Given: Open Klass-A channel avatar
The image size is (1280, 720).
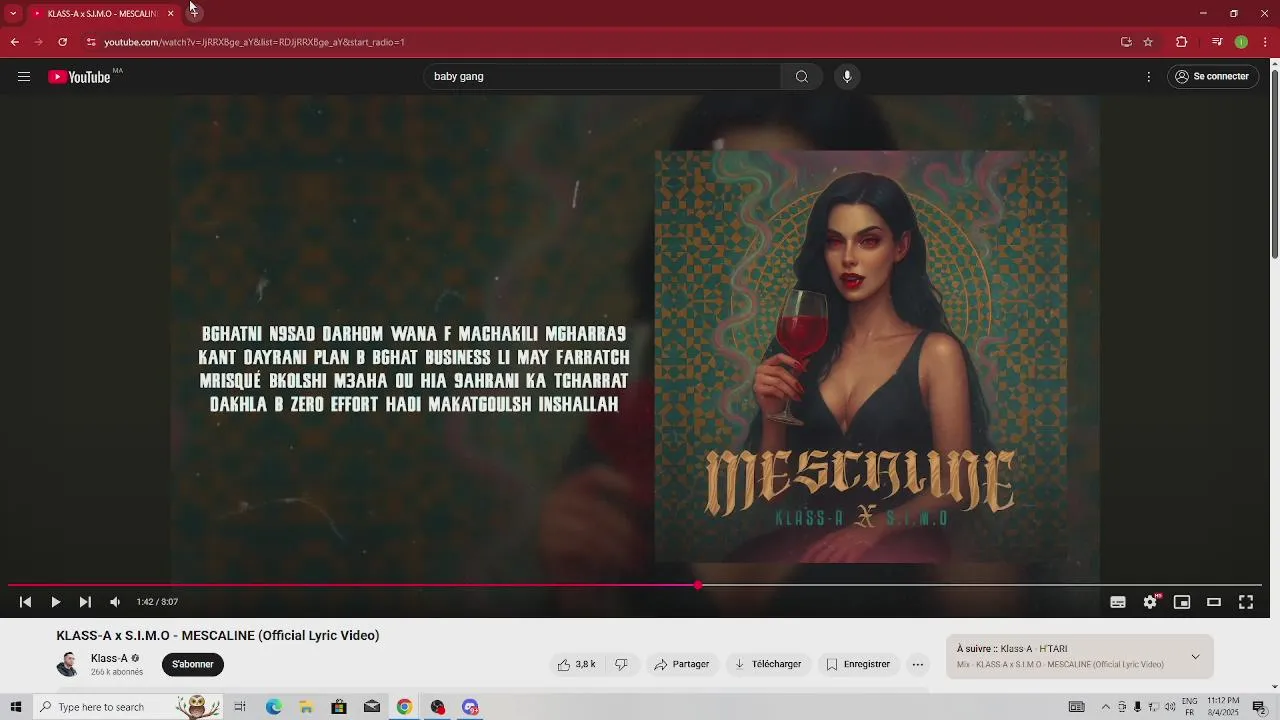Looking at the screenshot, I should tap(68, 664).
